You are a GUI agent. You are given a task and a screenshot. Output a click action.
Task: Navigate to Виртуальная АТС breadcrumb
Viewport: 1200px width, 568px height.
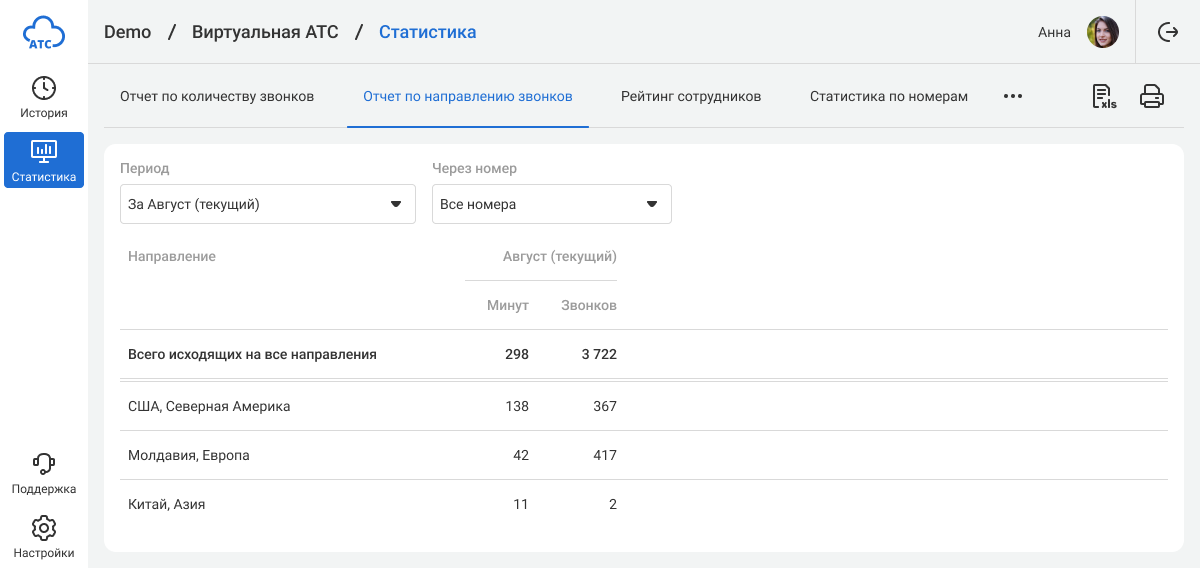[x=265, y=32]
